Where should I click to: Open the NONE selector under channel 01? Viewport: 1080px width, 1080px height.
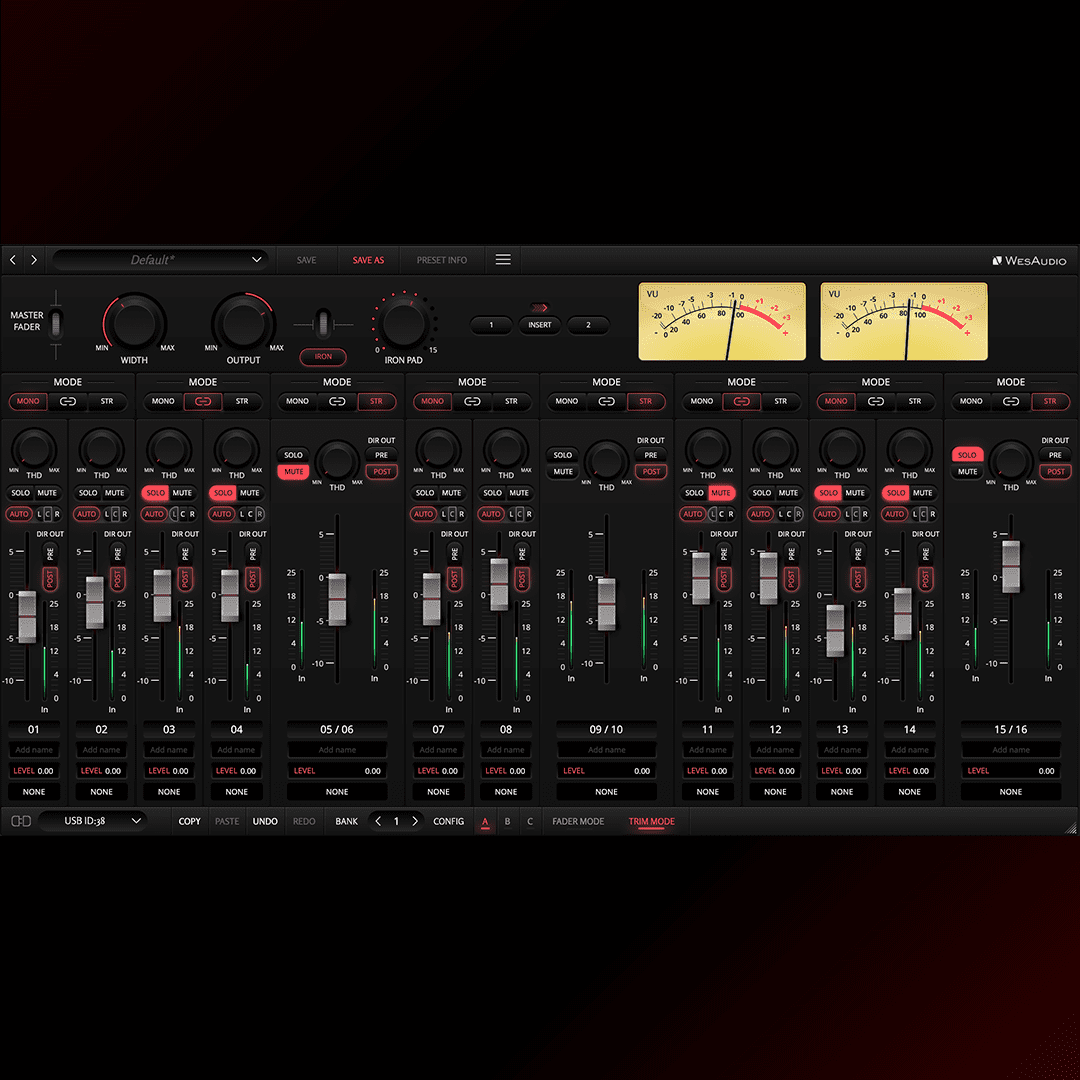34,792
